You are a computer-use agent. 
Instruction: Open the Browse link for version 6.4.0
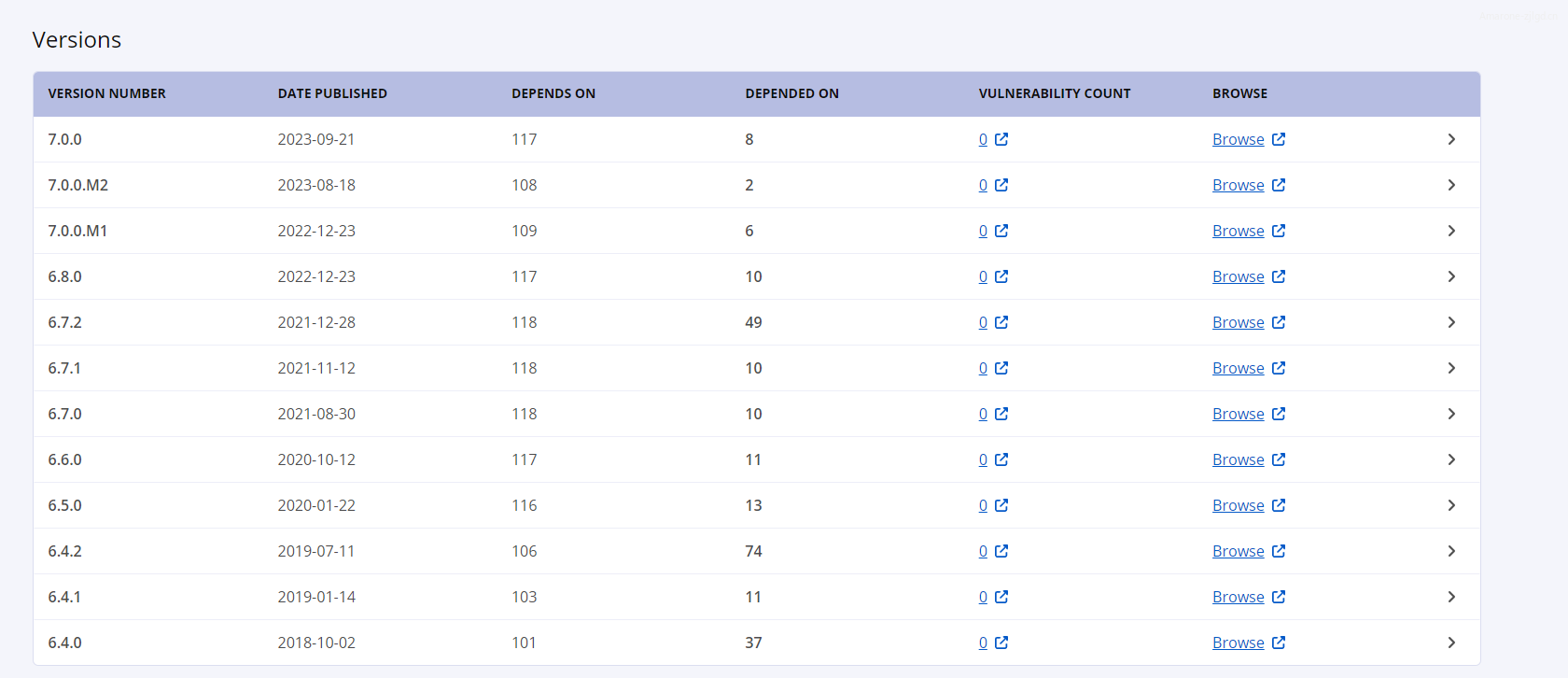(x=1239, y=643)
